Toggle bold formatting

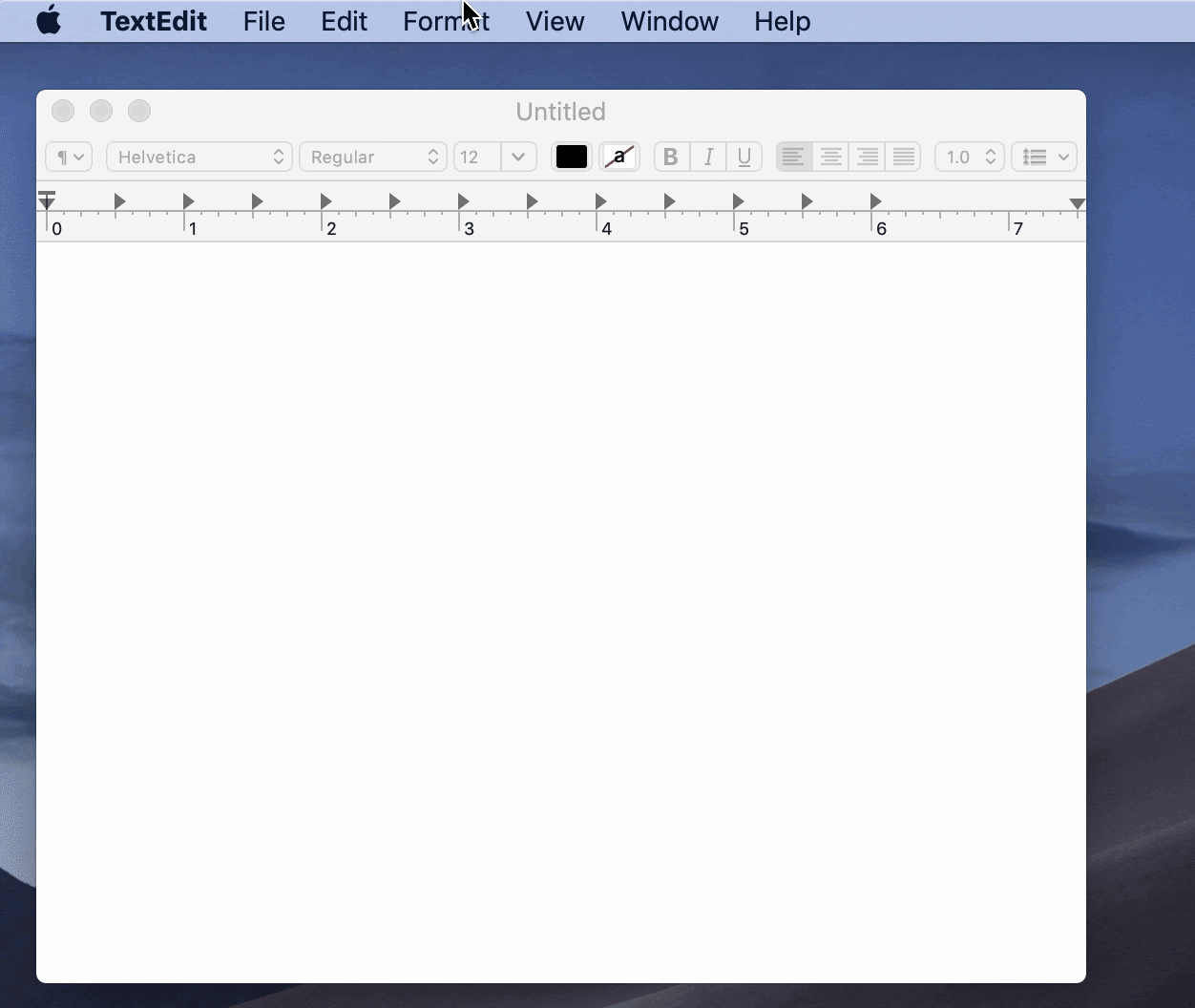click(670, 157)
